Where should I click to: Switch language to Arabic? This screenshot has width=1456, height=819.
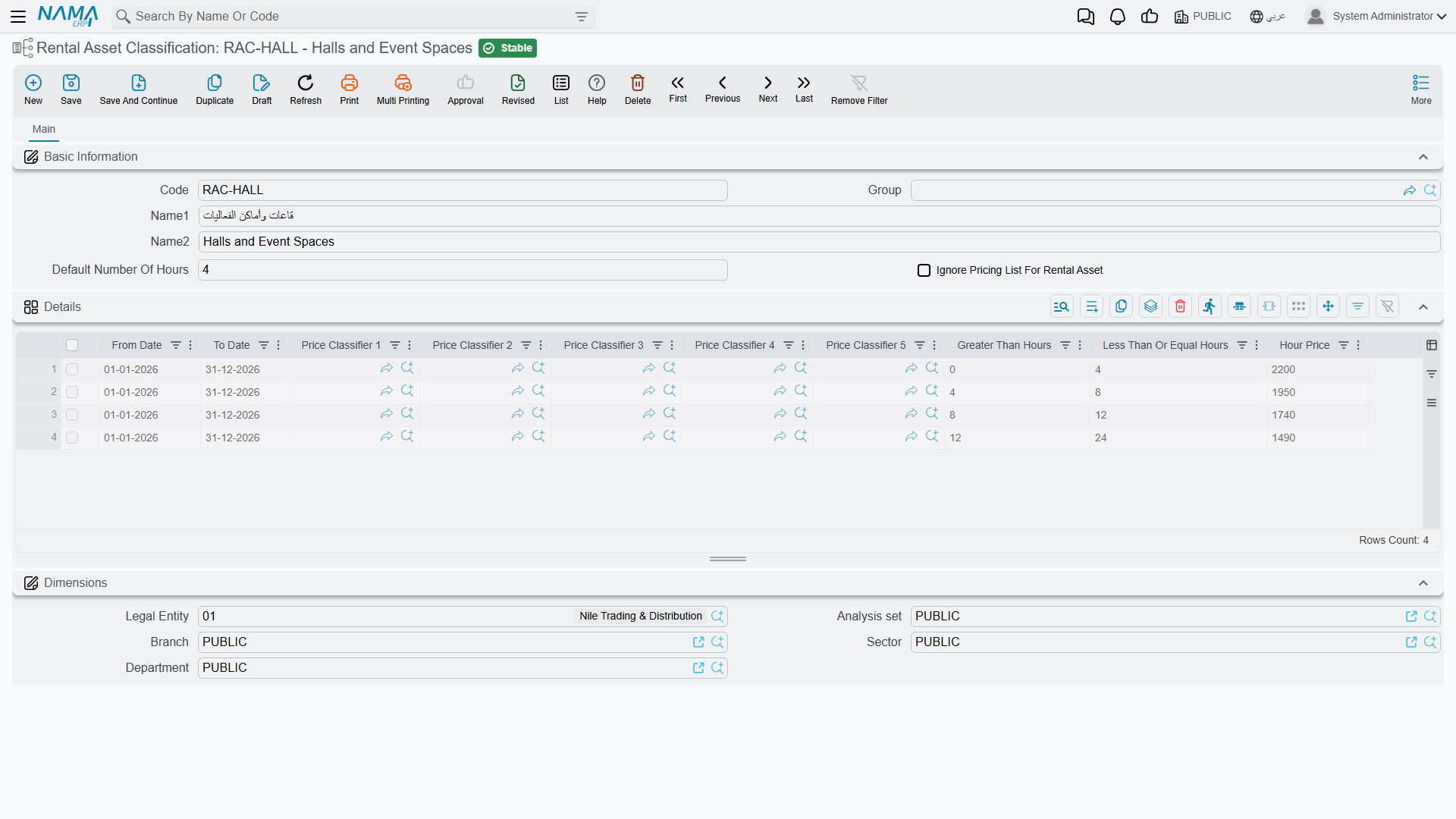pos(1268,17)
